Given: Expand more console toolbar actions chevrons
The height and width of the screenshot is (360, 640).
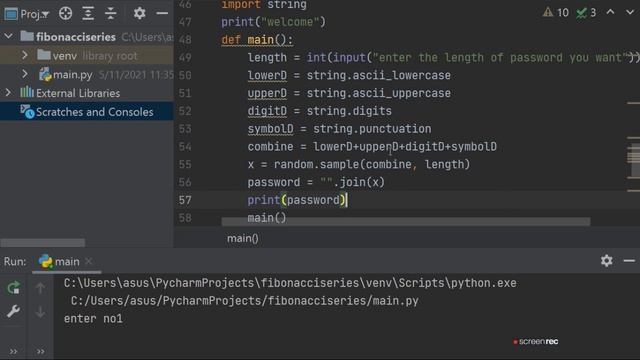Looking at the screenshot, I should click(x=40, y=351).
